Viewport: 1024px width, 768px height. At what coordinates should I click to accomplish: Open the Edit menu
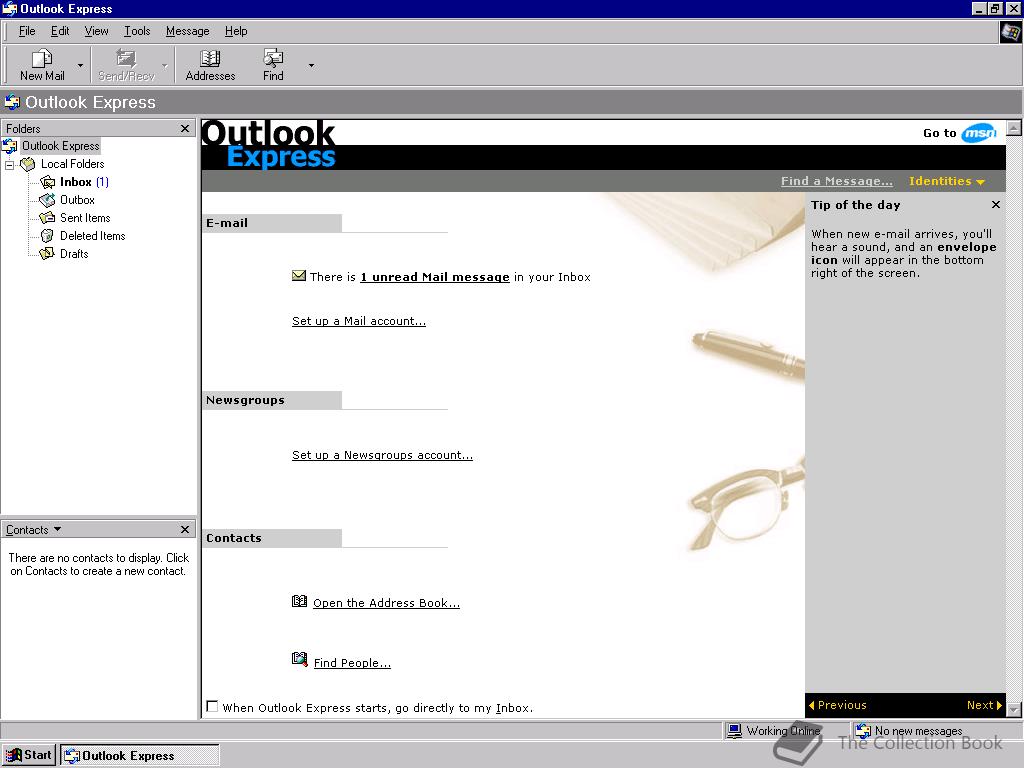pyautogui.click(x=60, y=31)
